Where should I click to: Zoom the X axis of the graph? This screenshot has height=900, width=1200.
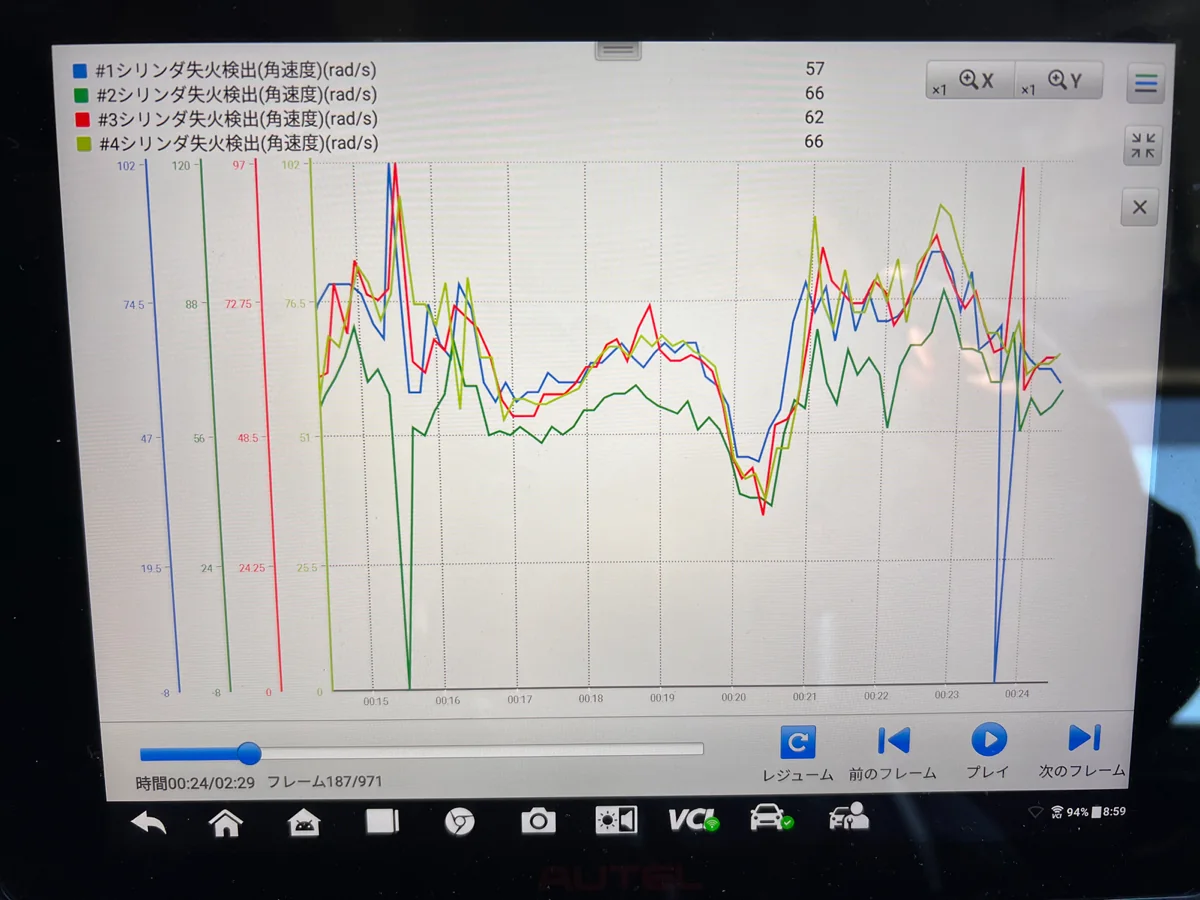pos(970,81)
